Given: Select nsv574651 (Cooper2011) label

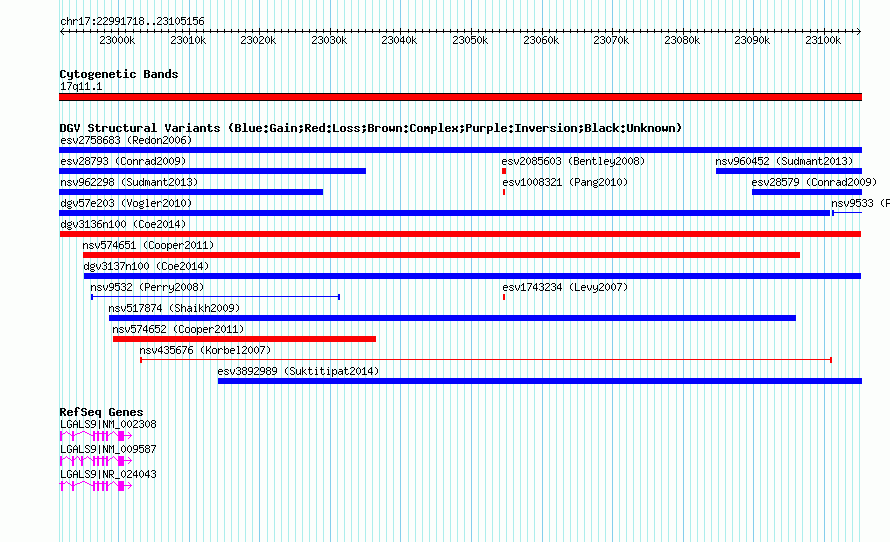Looking at the screenshot, I should (x=148, y=245).
